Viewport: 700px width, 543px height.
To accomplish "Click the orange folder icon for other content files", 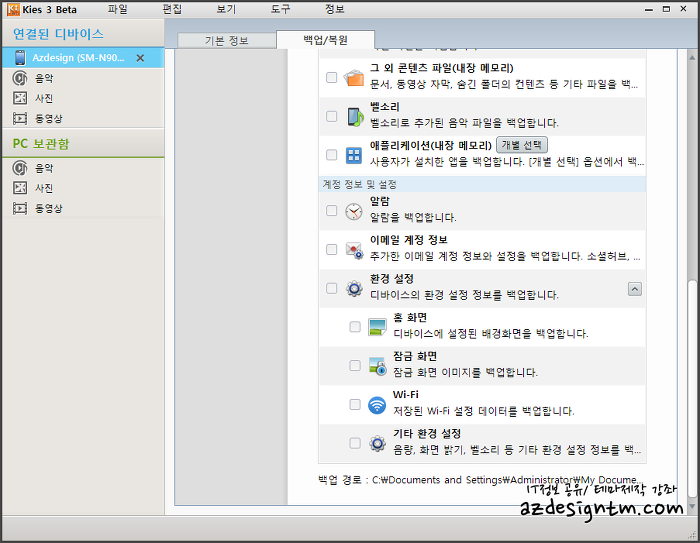I will (354, 78).
